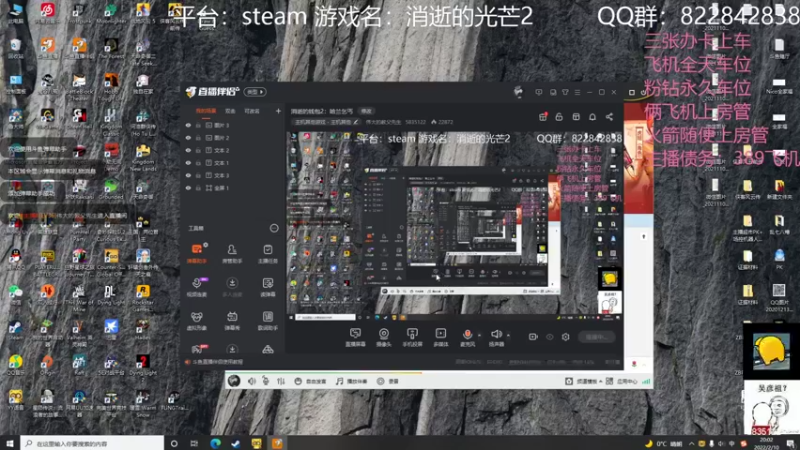
Task: Open the 房管助手 tool
Action: 232,254
